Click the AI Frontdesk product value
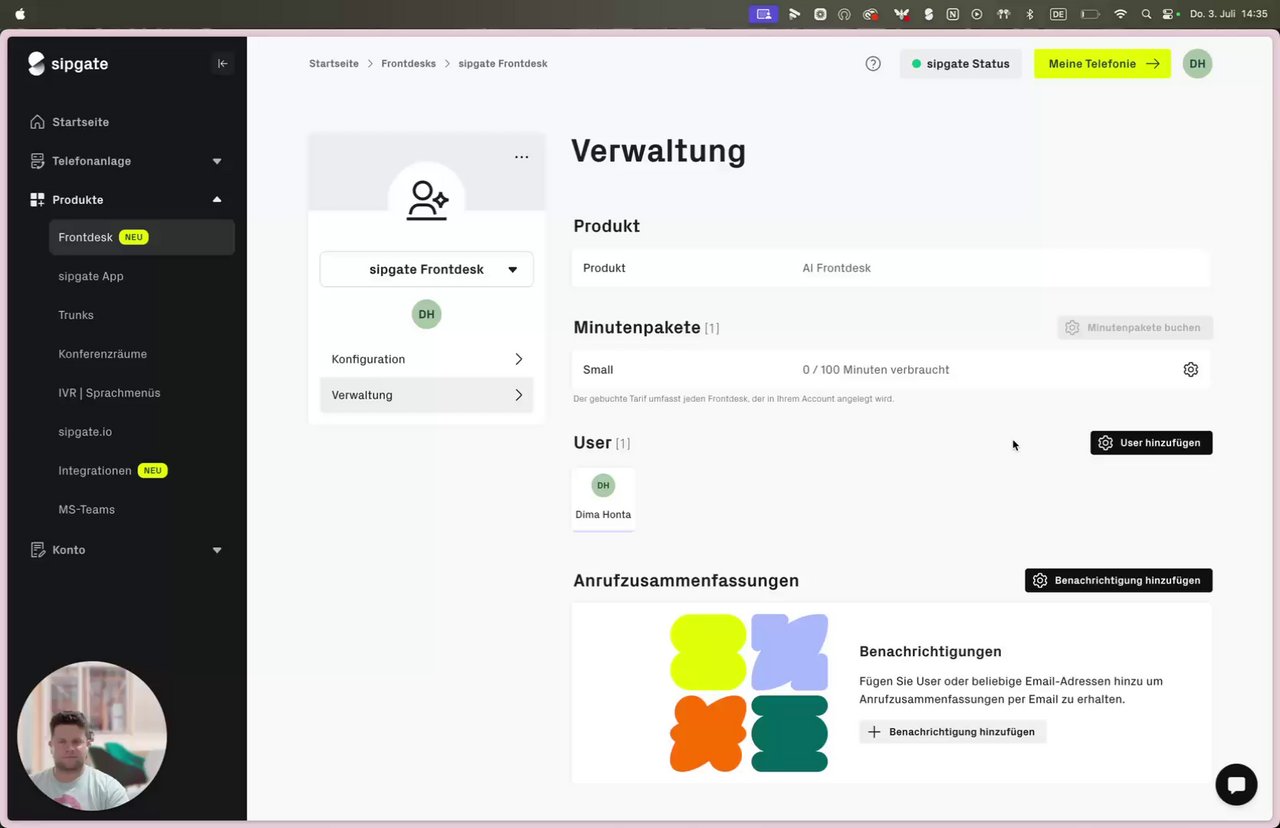This screenshot has height=828, width=1280. [836, 268]
